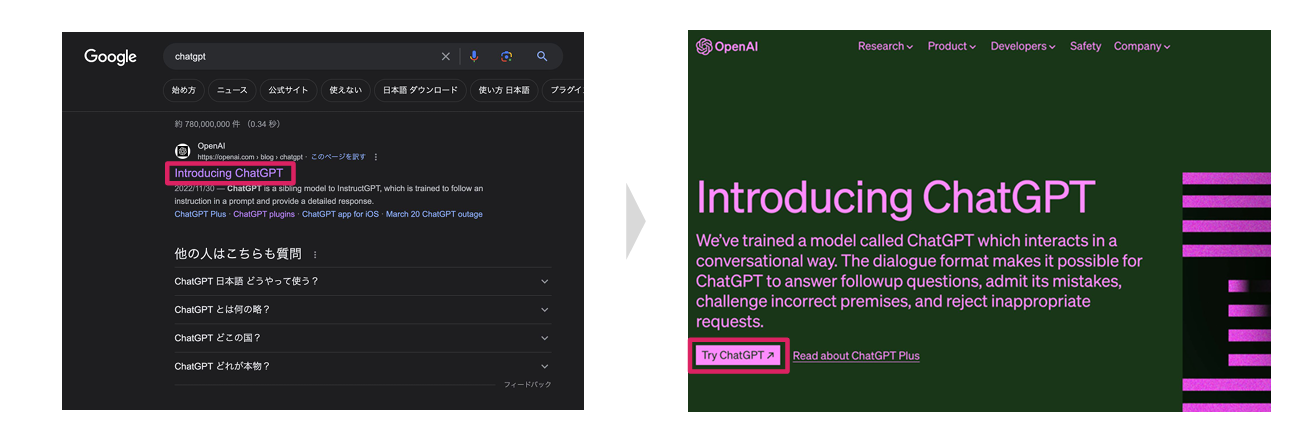Click the Google logo
Screen dimensions: 1312x433
[x=110, y=57]
